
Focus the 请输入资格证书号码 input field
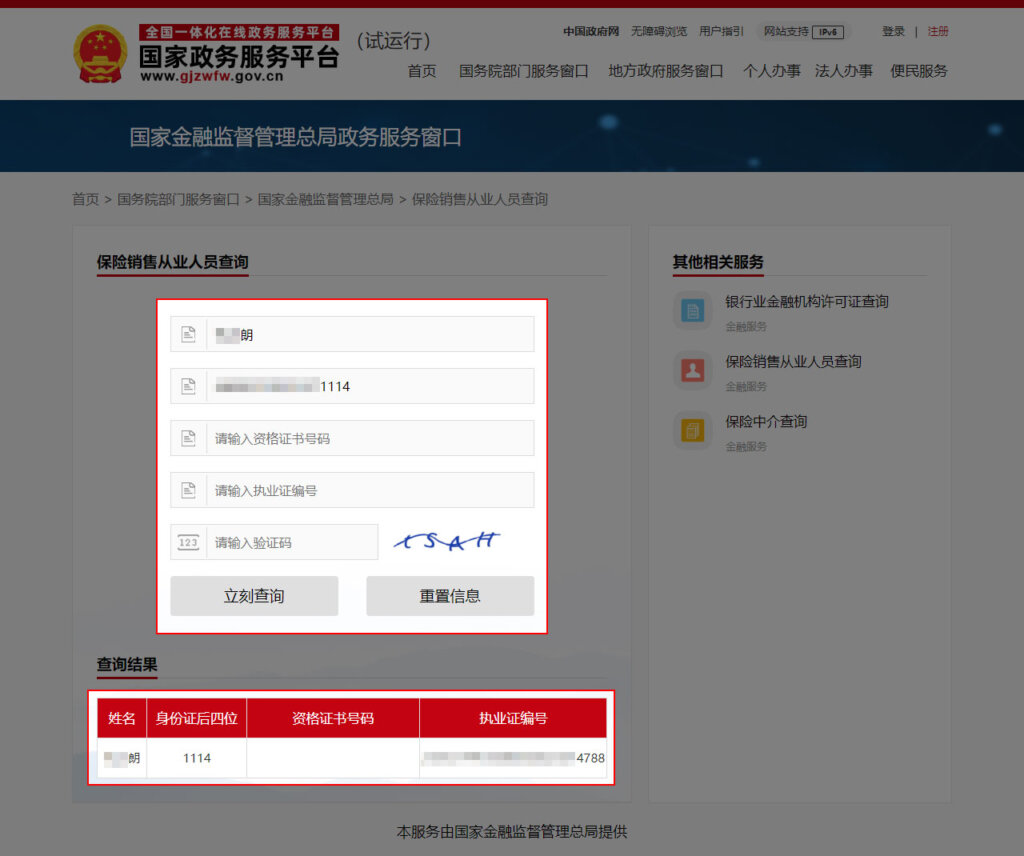(370, 438)
